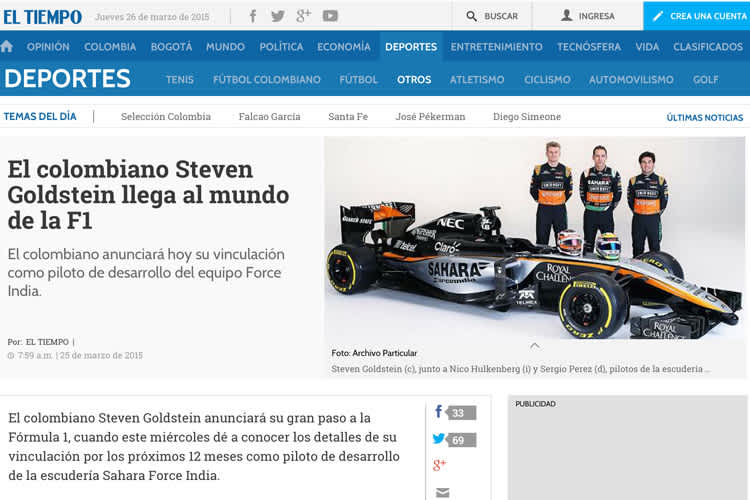Switch to the Ciclismo sports tab
The image size is (750, 500).
547,80
